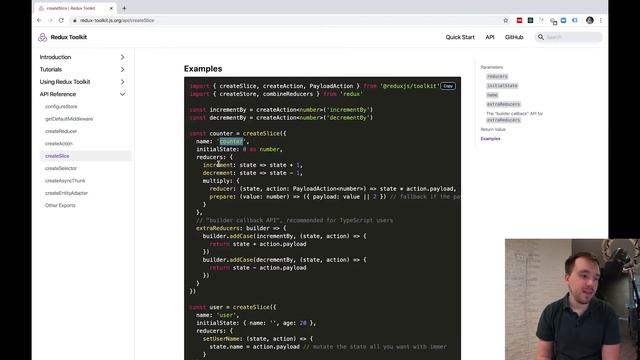The image size is (640, 360).
Task: Click the Examples heading
Action: pyautogui.click(x=203, y=69)
